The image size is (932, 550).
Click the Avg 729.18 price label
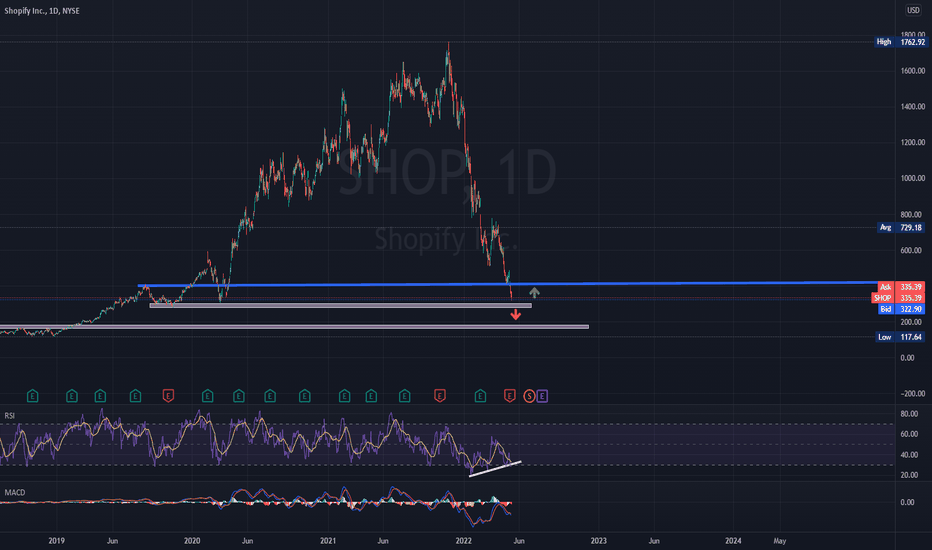click(x=900, y=228)
